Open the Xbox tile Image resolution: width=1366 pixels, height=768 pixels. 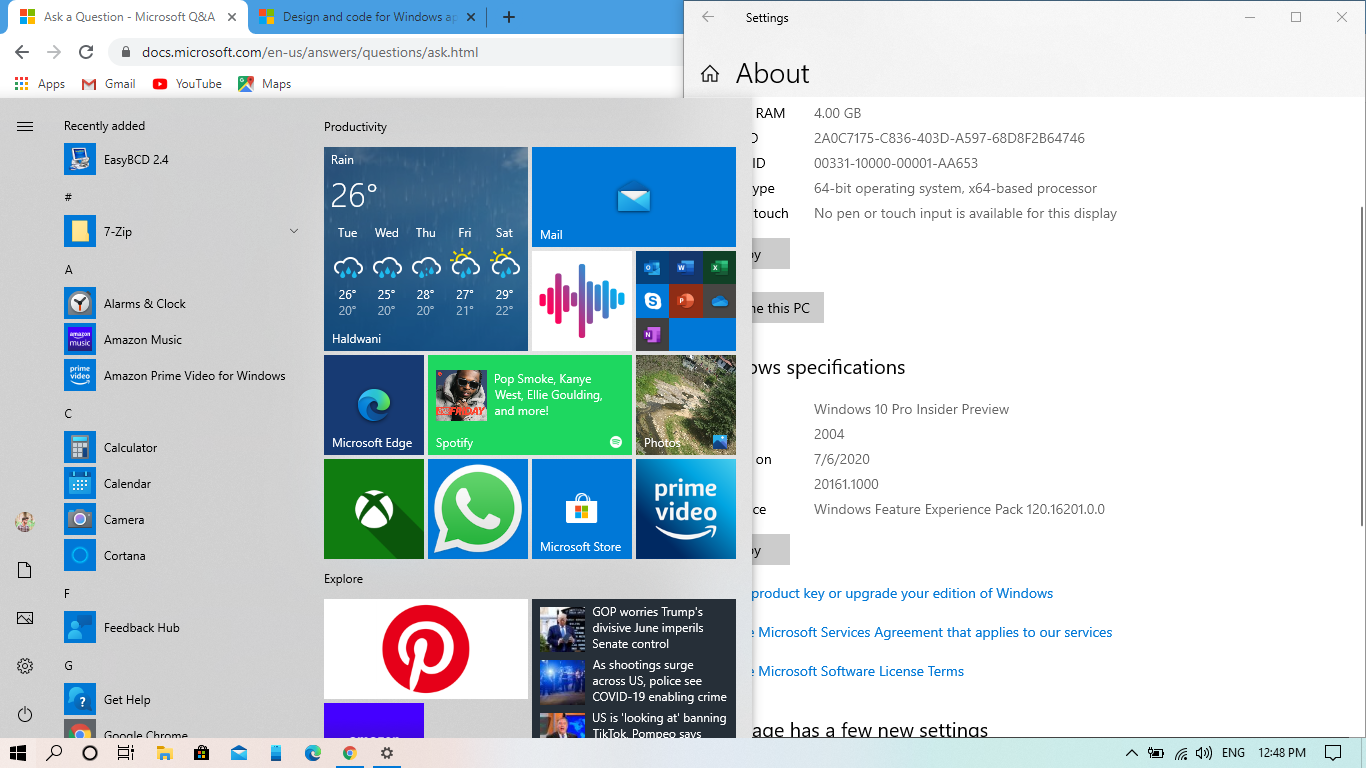374,509
